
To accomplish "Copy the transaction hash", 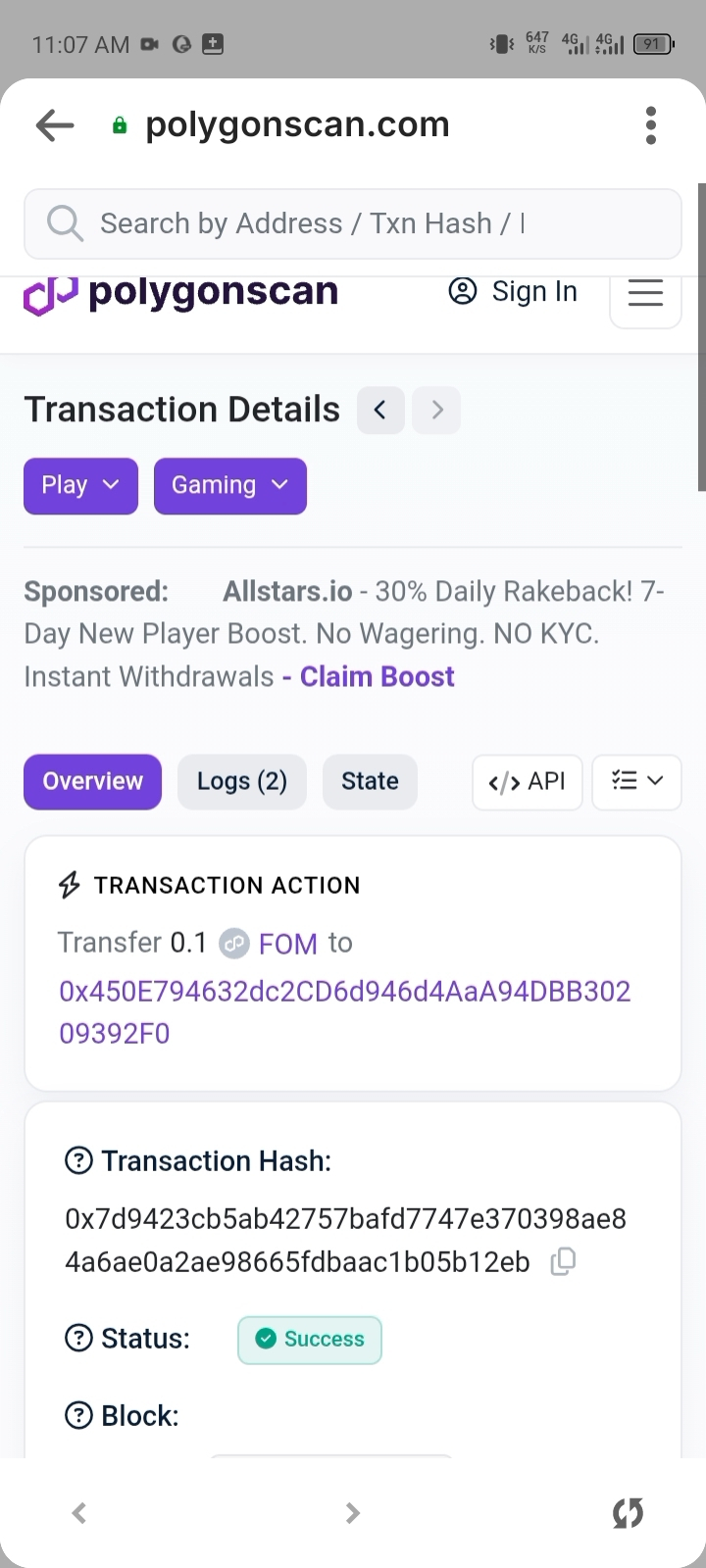I will tap(563, 1261).
